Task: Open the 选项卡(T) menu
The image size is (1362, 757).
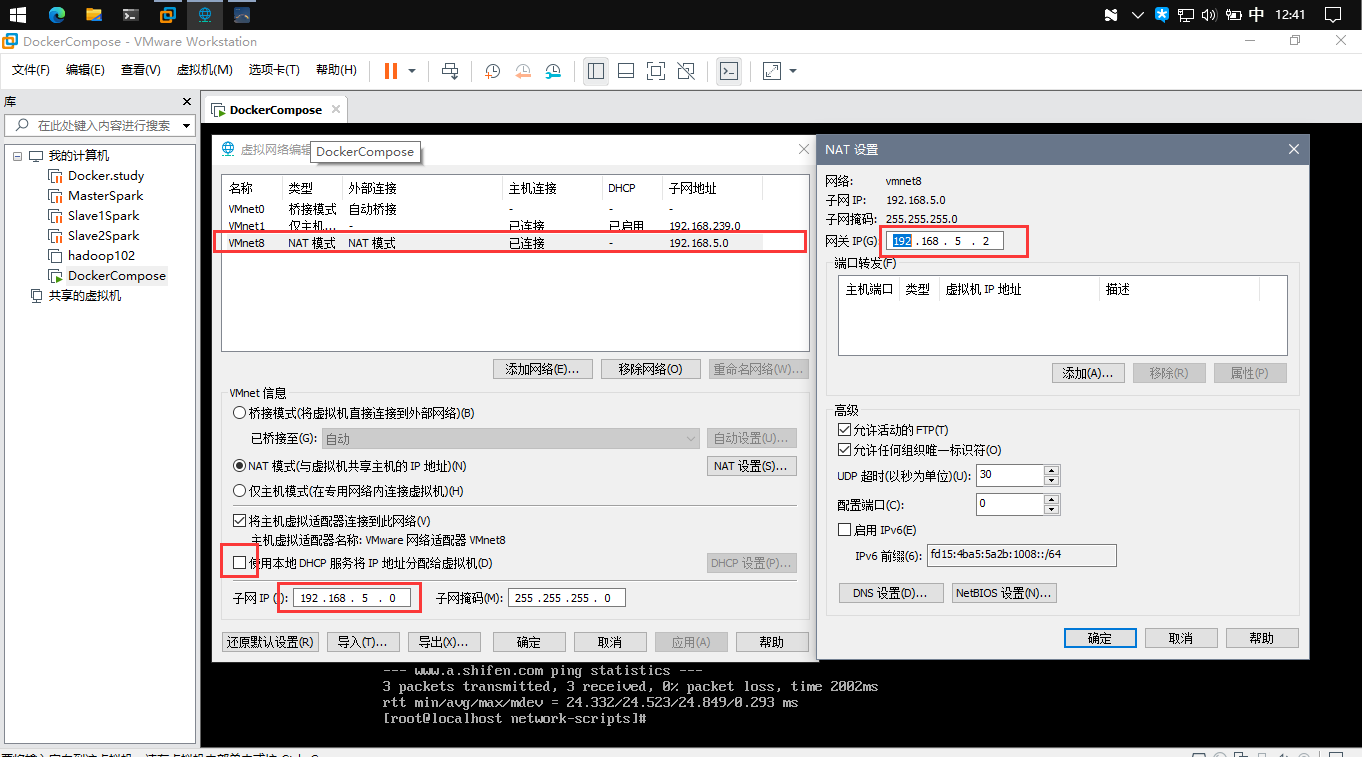Action: [274, 70]
